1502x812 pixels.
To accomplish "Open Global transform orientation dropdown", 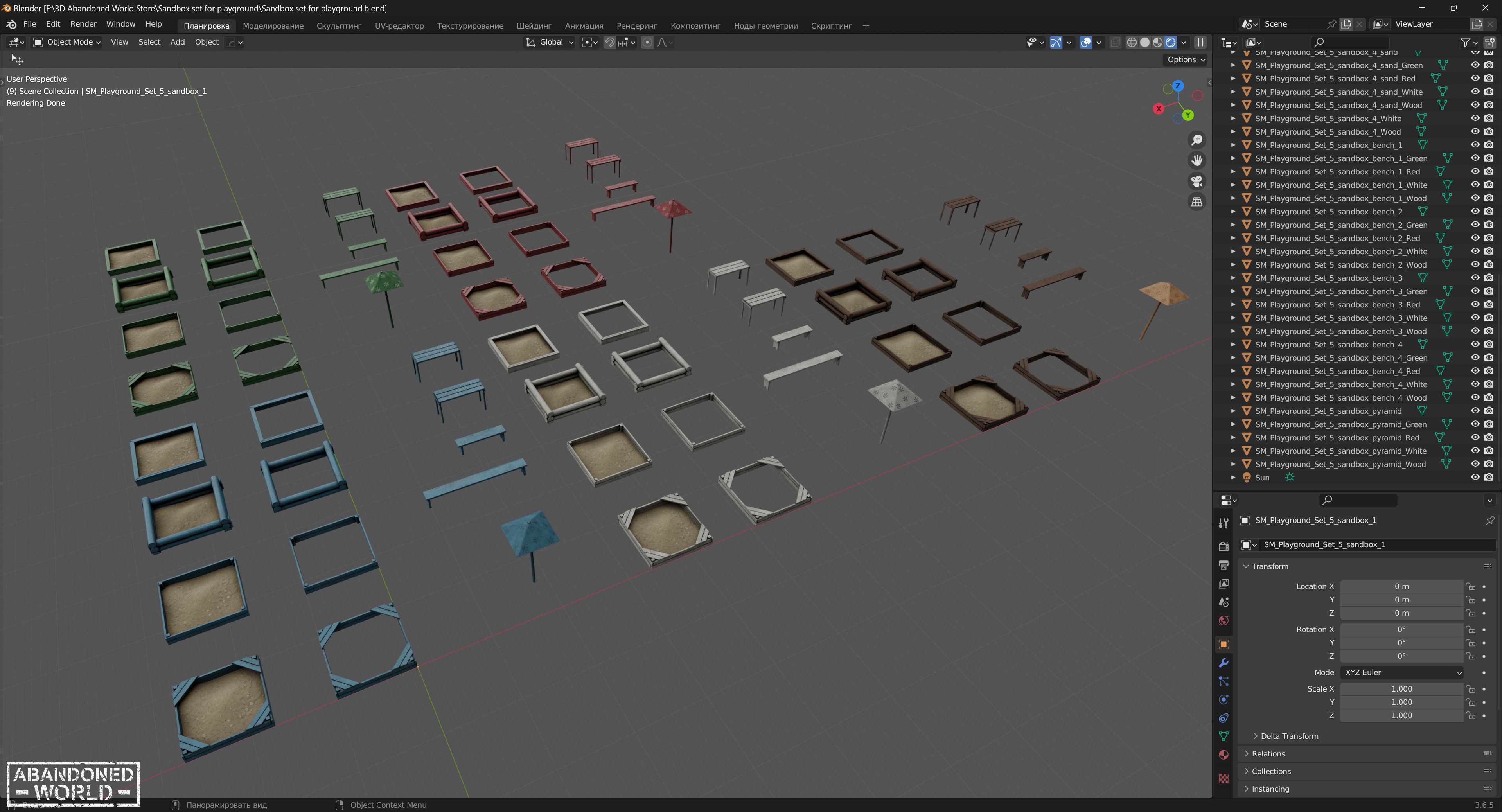I will (x=550, y=42).
